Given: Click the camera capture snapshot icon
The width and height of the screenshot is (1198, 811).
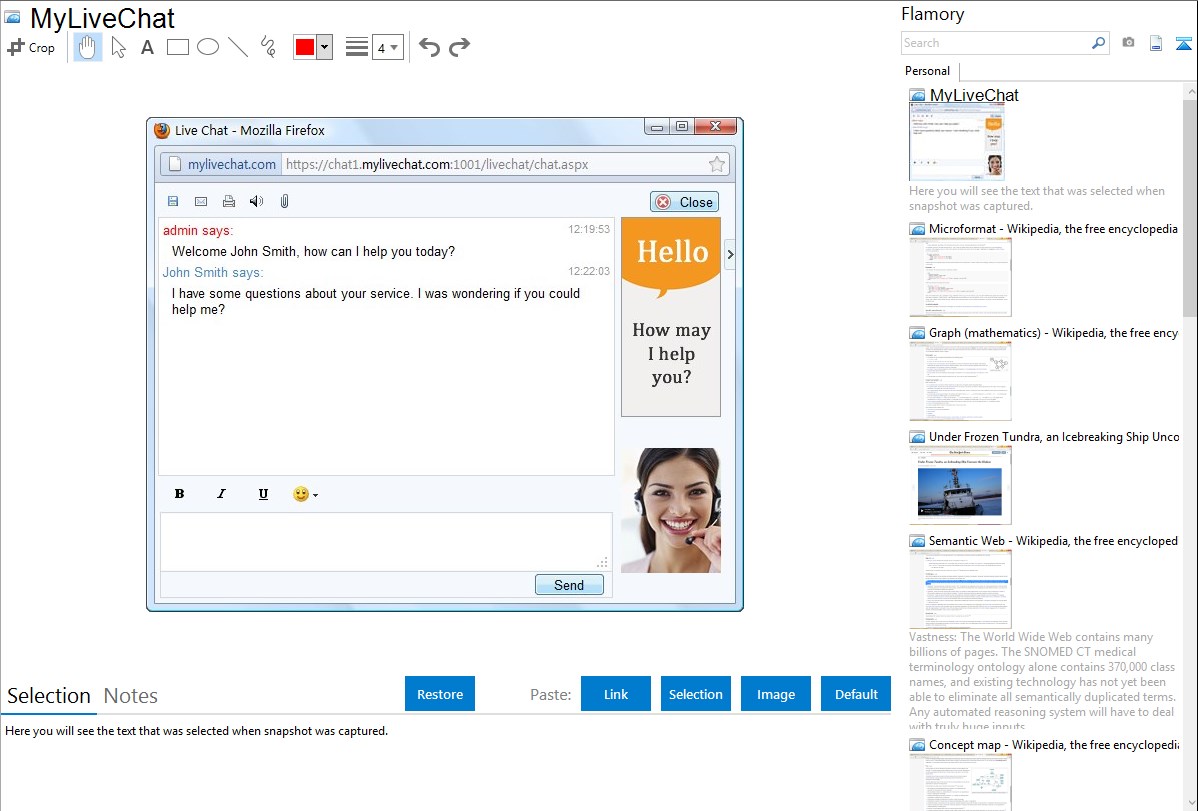Looking at the screenshot, I should pos(1128,43).
